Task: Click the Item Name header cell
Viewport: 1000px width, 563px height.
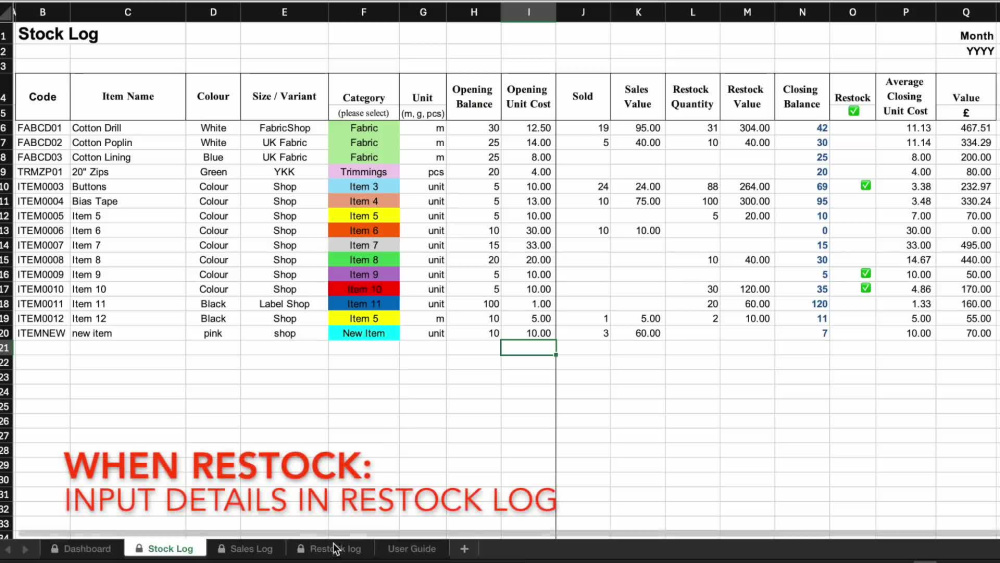Action: 128,97
